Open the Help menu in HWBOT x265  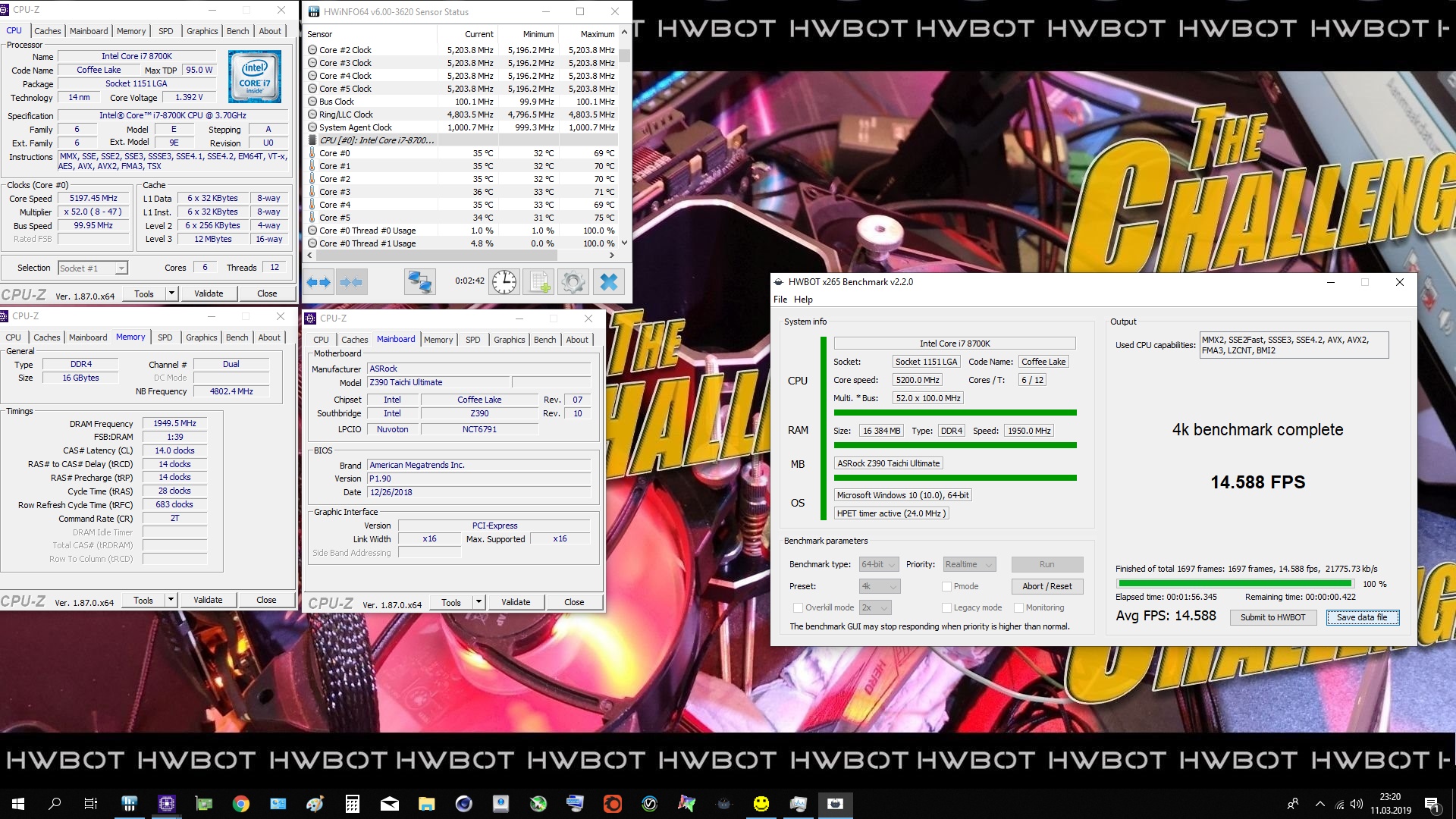pos(803,300)
